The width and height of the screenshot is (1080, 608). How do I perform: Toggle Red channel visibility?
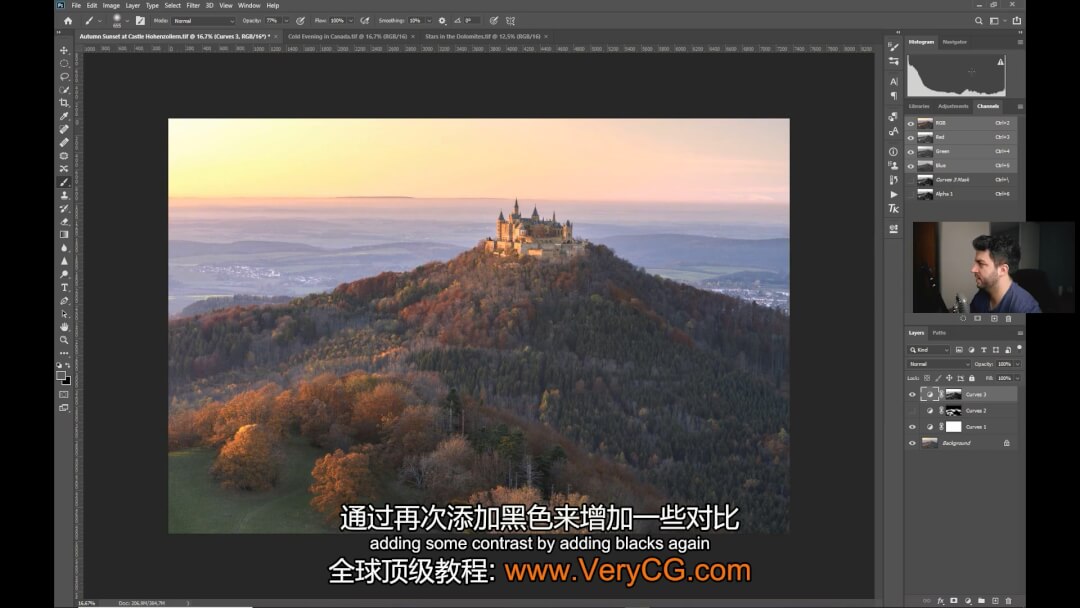point(911,138)
